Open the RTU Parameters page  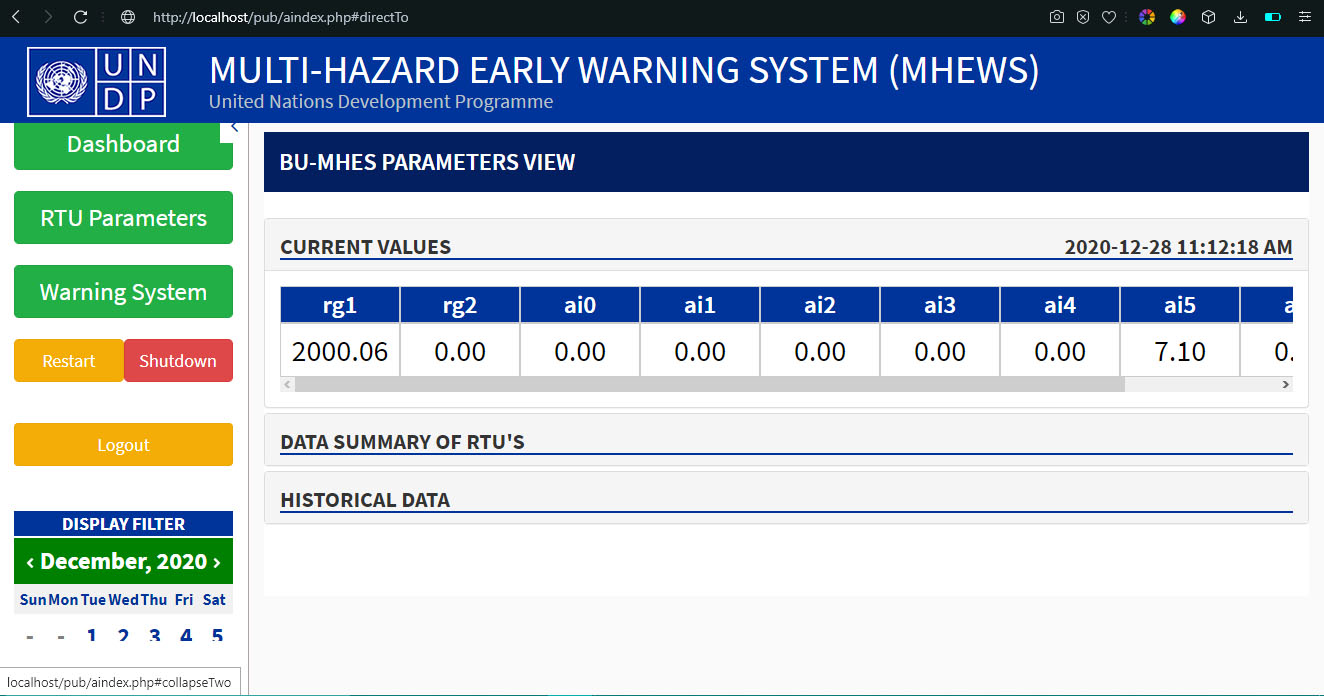tap(123, 218)
